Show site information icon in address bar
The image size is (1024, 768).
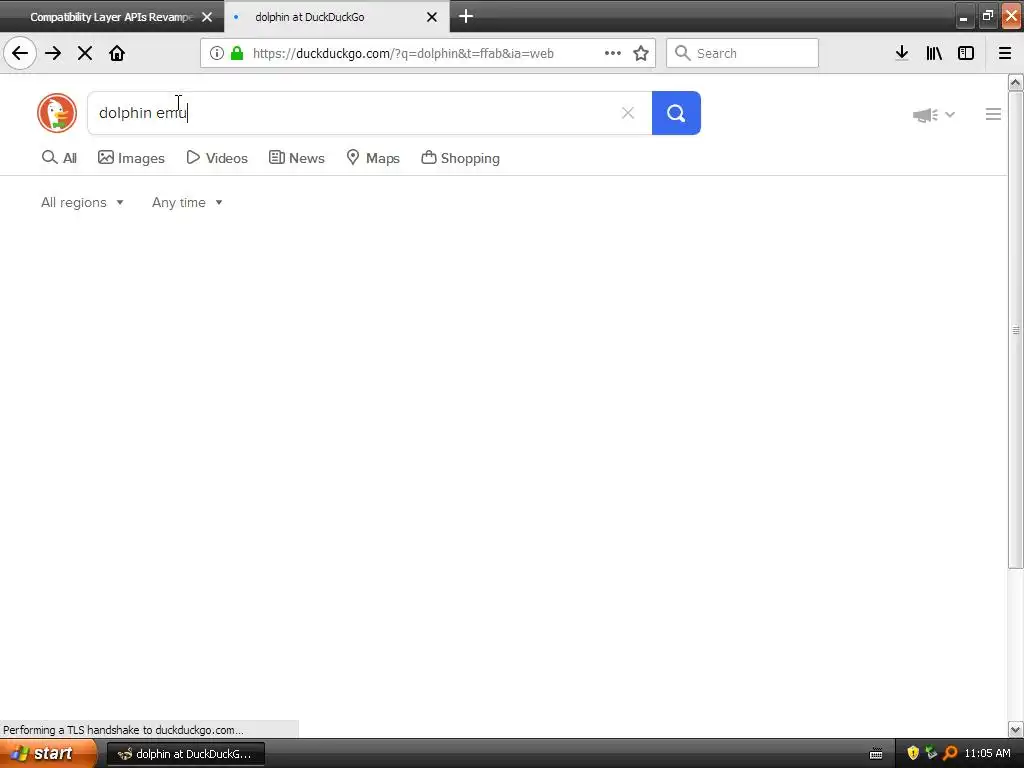tap(217, 53)
